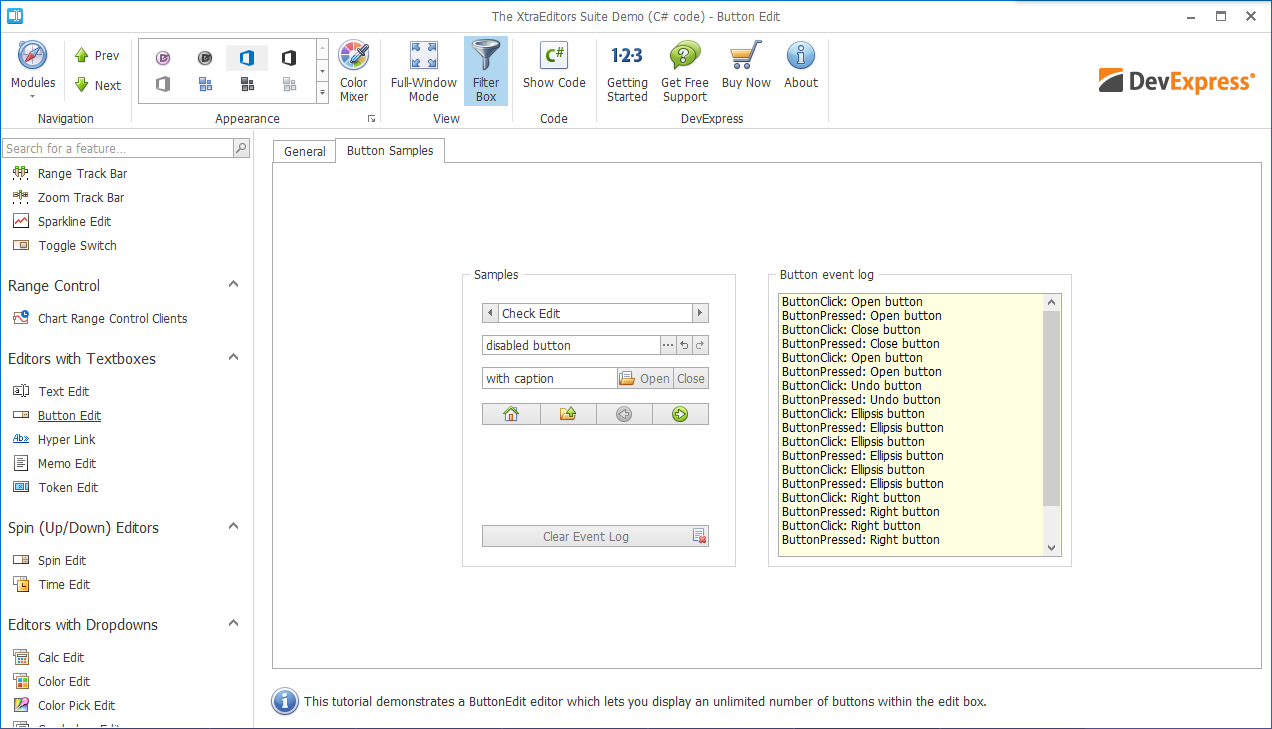Open the Modules navigation menu

click(x=32, y=70)
